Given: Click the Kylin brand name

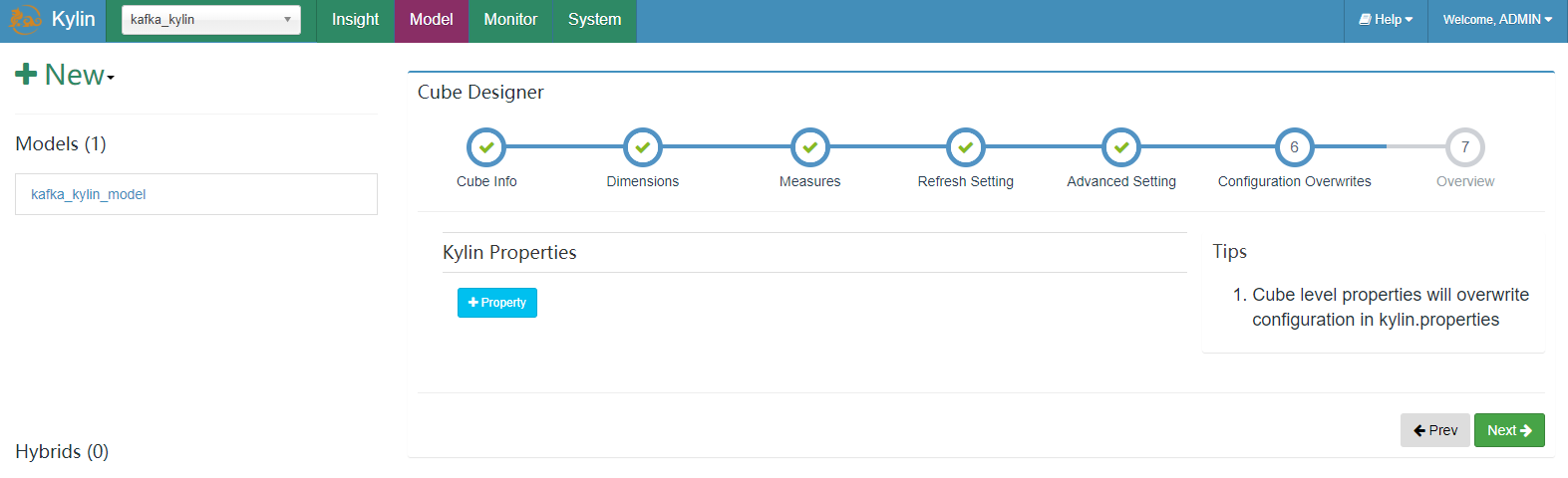Looking at the screenshot, I should (74, 20).
